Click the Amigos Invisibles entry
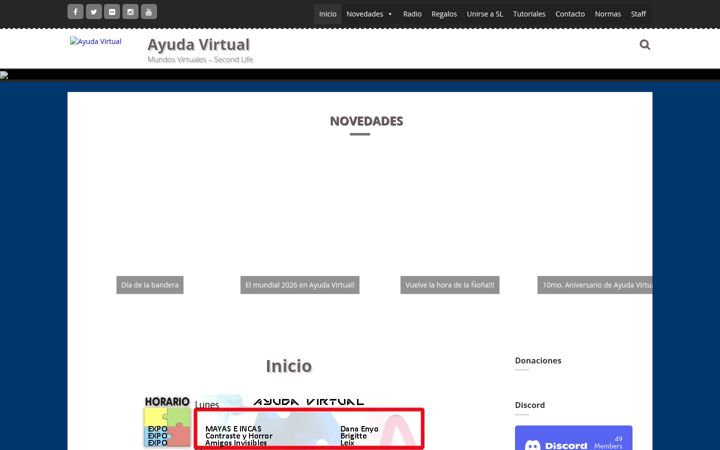Screen dimensions: 720x450 coord(236,443)
